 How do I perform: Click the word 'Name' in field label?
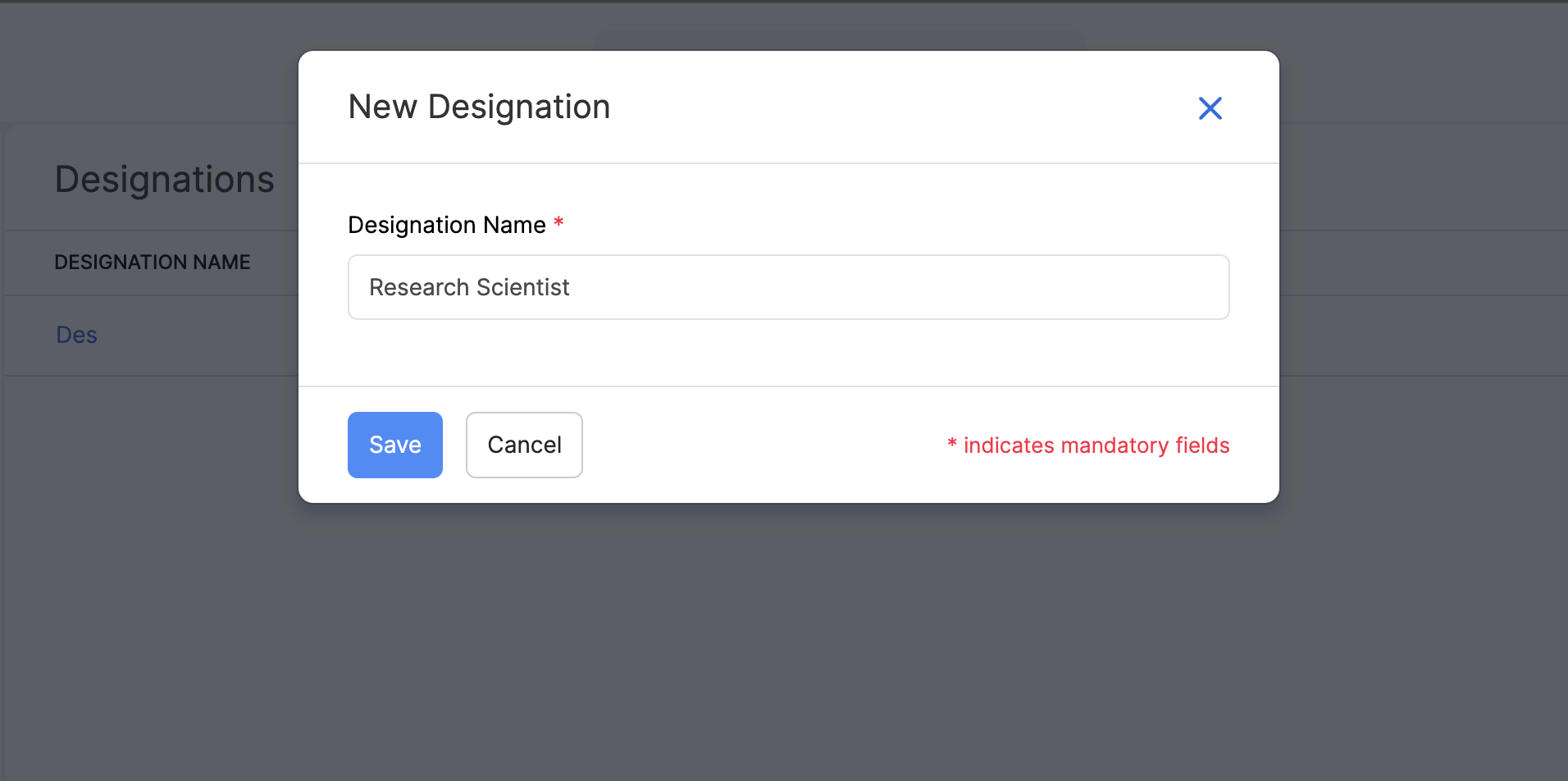514,225
